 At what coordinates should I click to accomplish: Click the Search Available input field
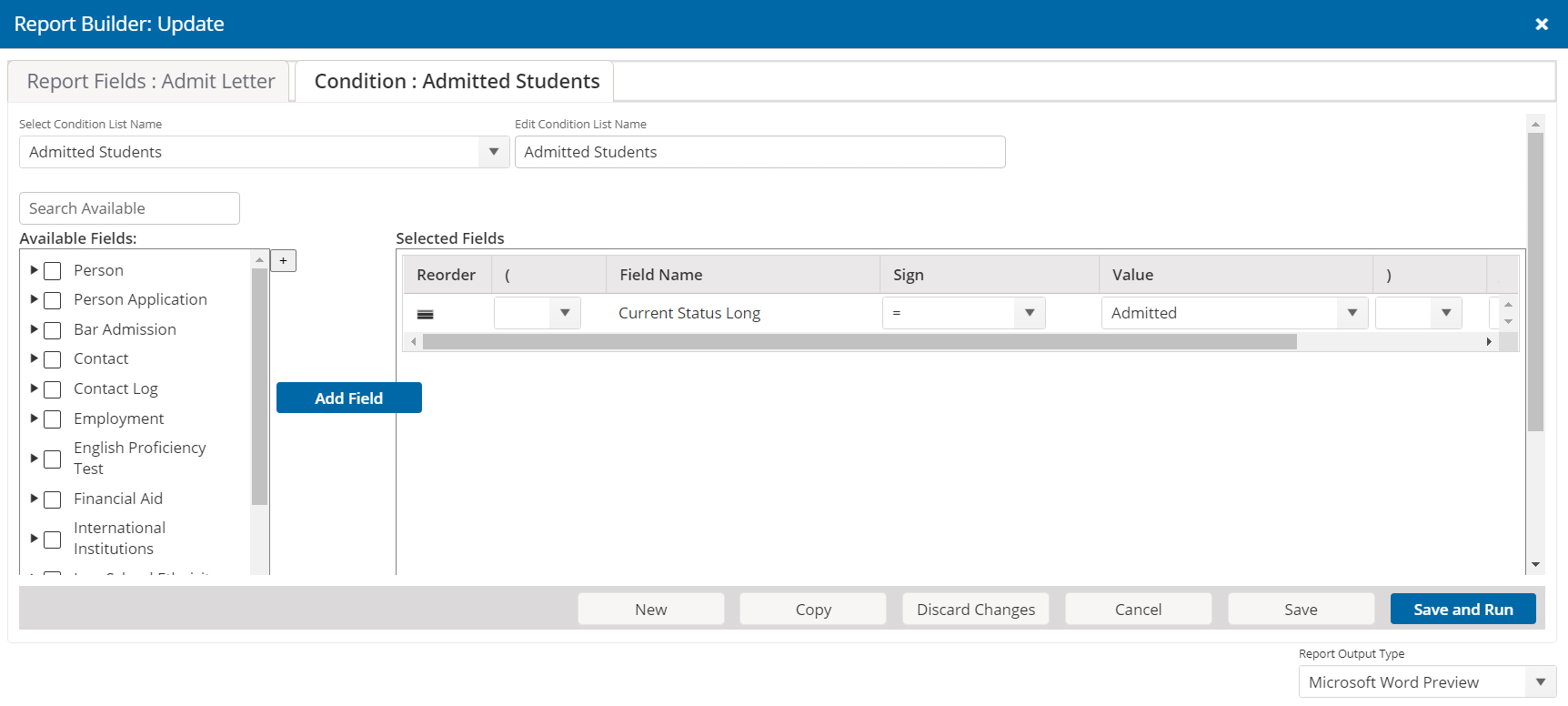click(129, 208)
